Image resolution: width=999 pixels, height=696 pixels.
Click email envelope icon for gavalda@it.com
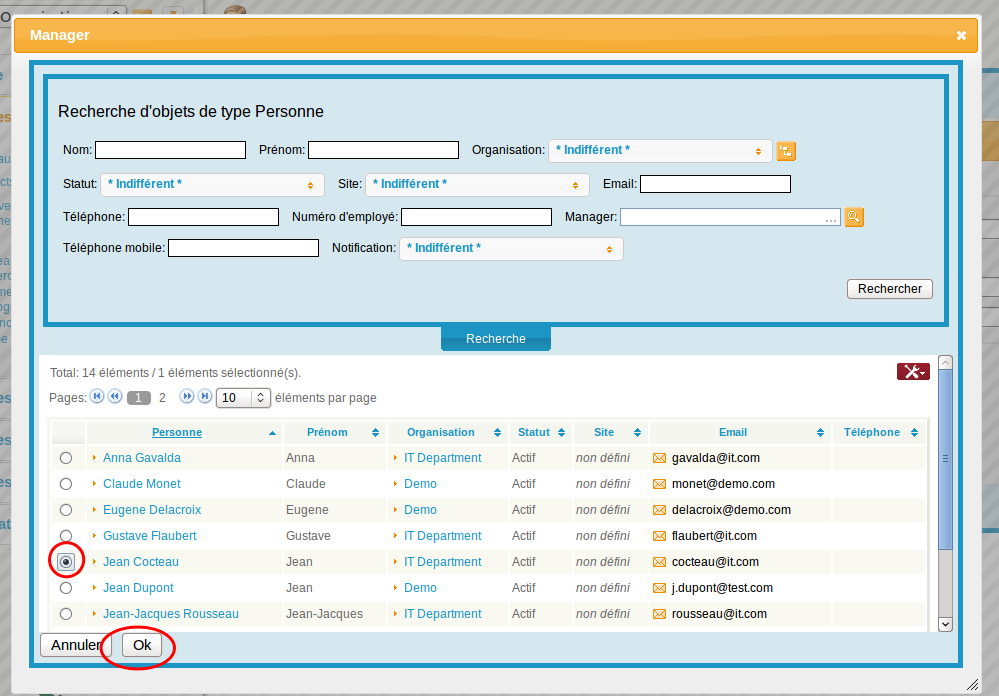pos(659,458)
